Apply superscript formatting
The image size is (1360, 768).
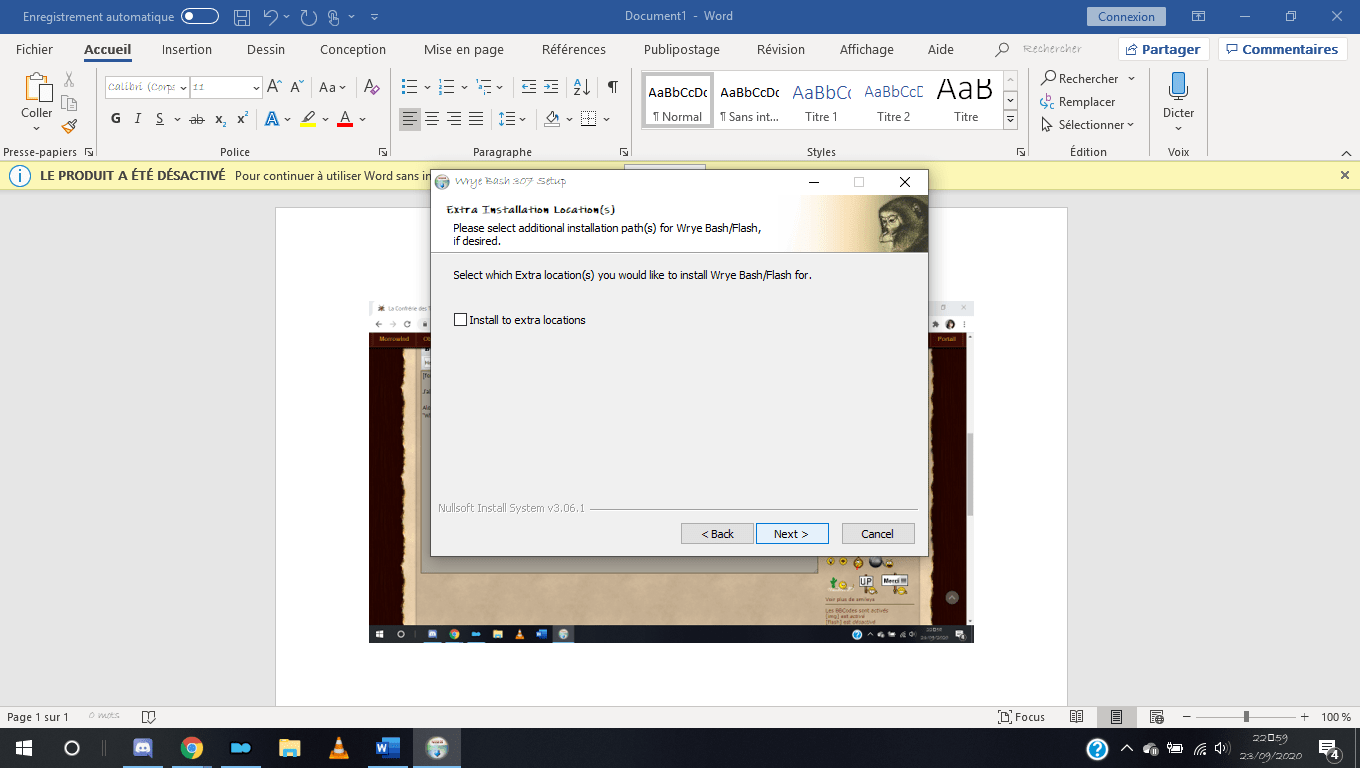coord(242,119)
